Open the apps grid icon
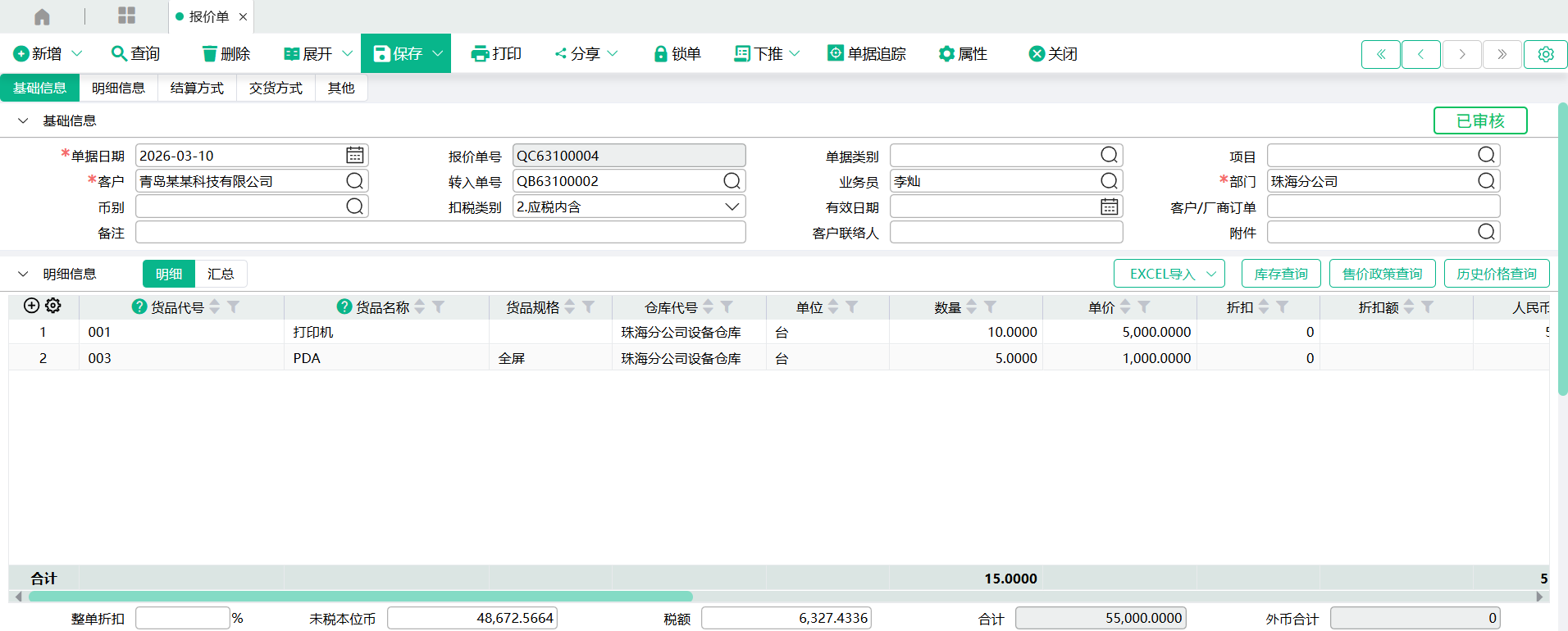 (126, 16)
